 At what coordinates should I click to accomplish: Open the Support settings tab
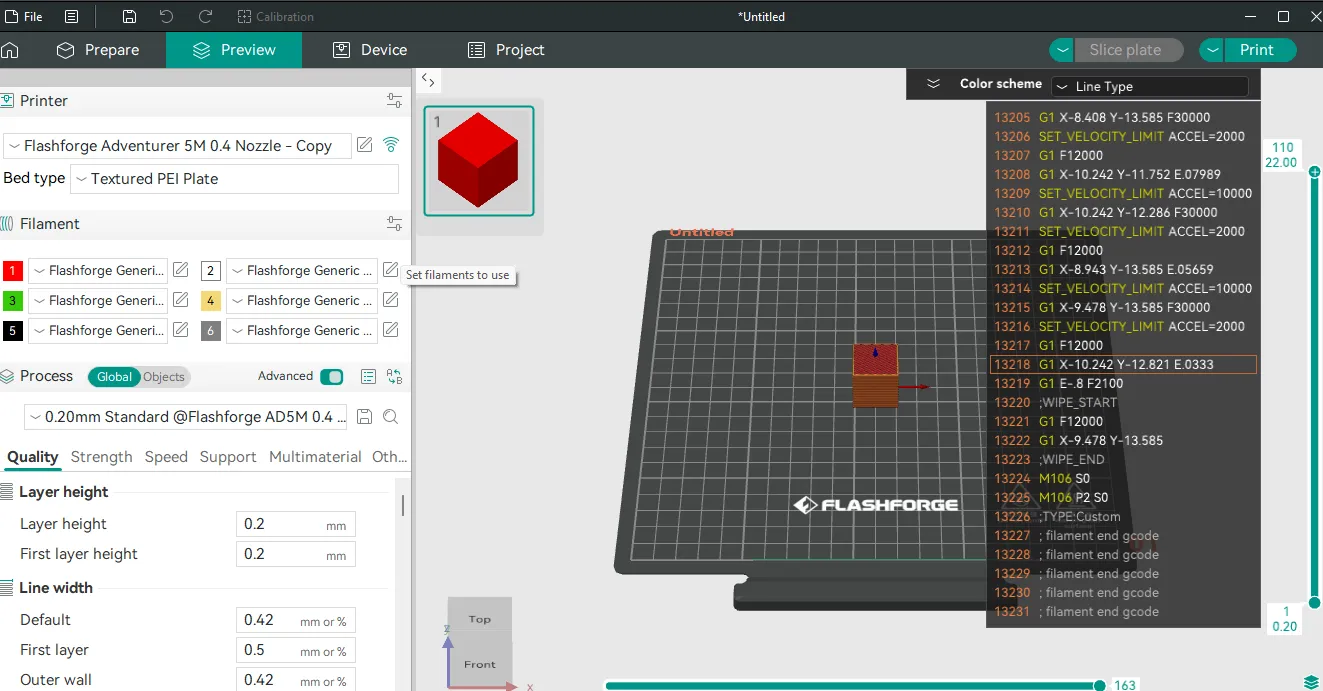click(228, 457)
